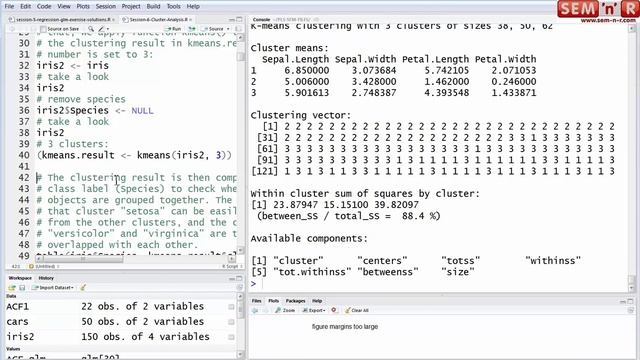Open workspace load icon
Viewport: 640px width, 360px height.
[x=12, y=288]
